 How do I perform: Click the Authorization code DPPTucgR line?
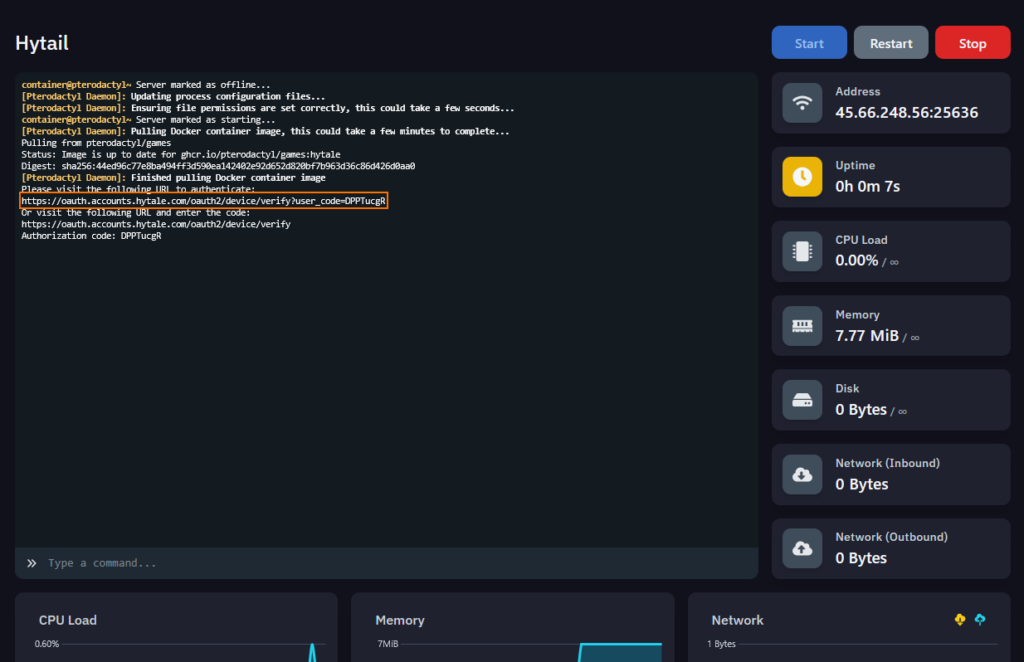pos(91,236)
